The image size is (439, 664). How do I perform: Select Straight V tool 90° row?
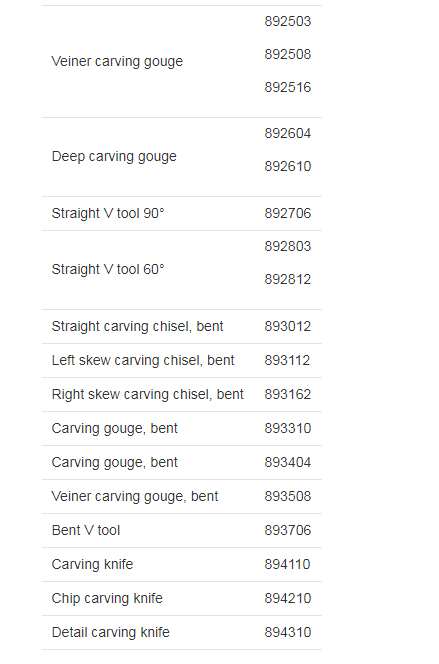[x=182, y=213]
